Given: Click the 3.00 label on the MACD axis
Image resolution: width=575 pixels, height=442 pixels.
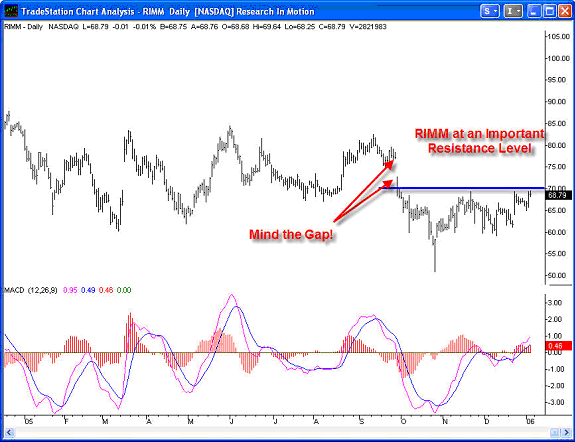Looking at the screenshot, I should pyautogui.click(x=555, y=303).
